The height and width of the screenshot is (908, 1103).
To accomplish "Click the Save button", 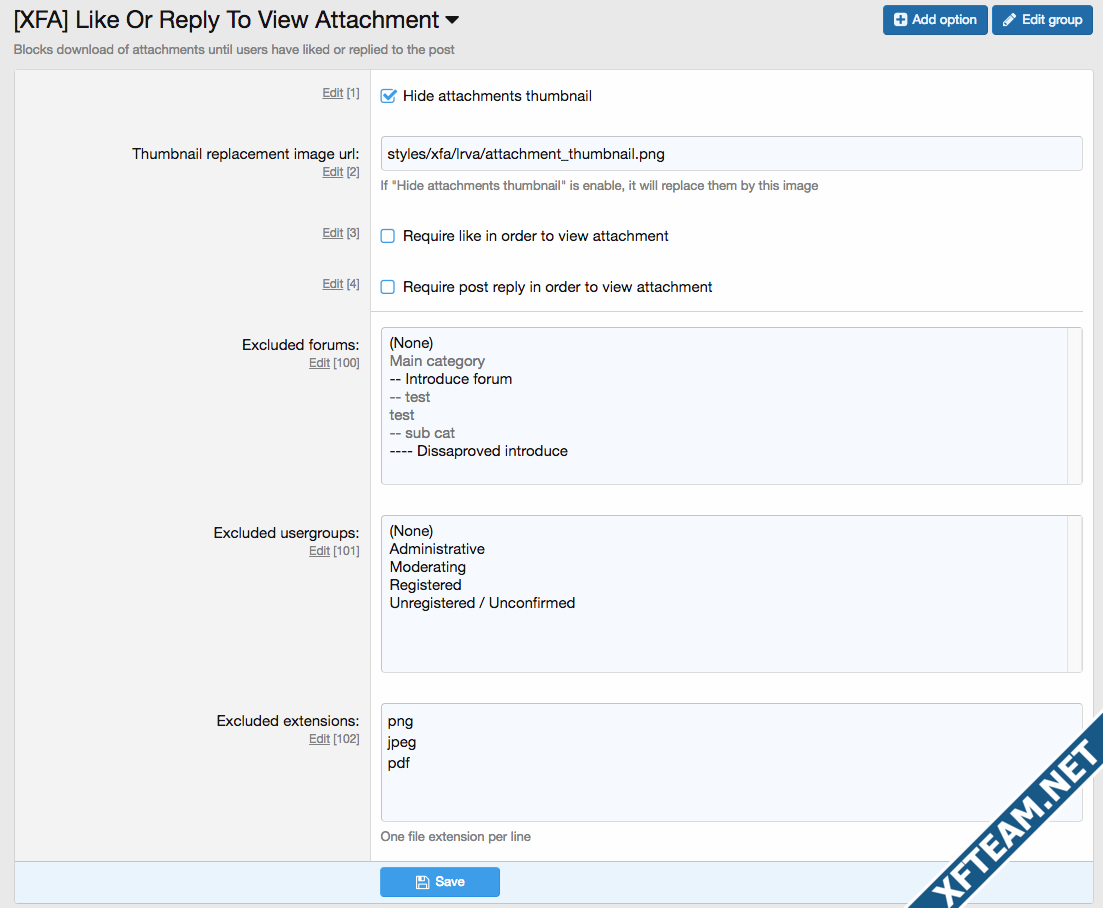I will (440, 882).
